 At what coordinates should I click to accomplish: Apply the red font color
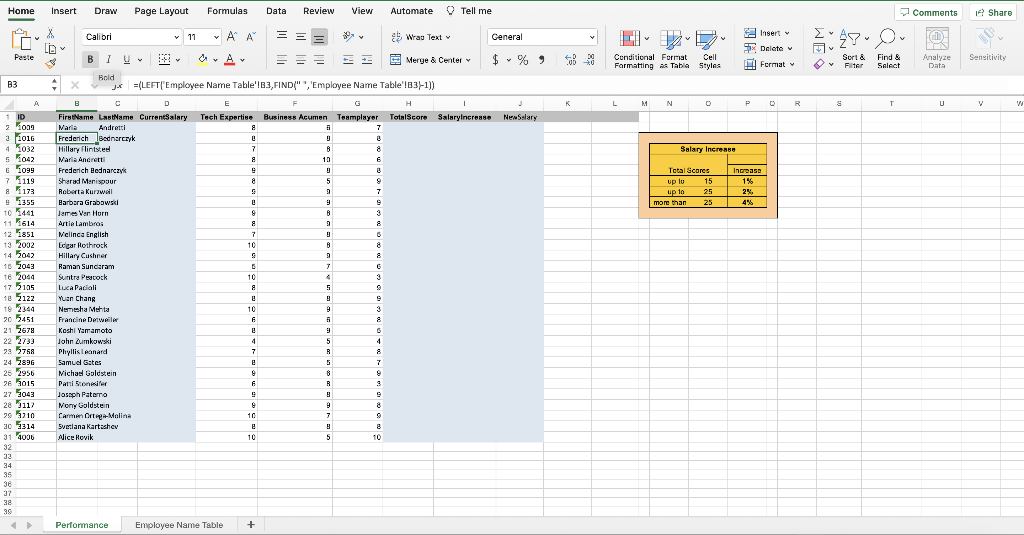[229, 59]
